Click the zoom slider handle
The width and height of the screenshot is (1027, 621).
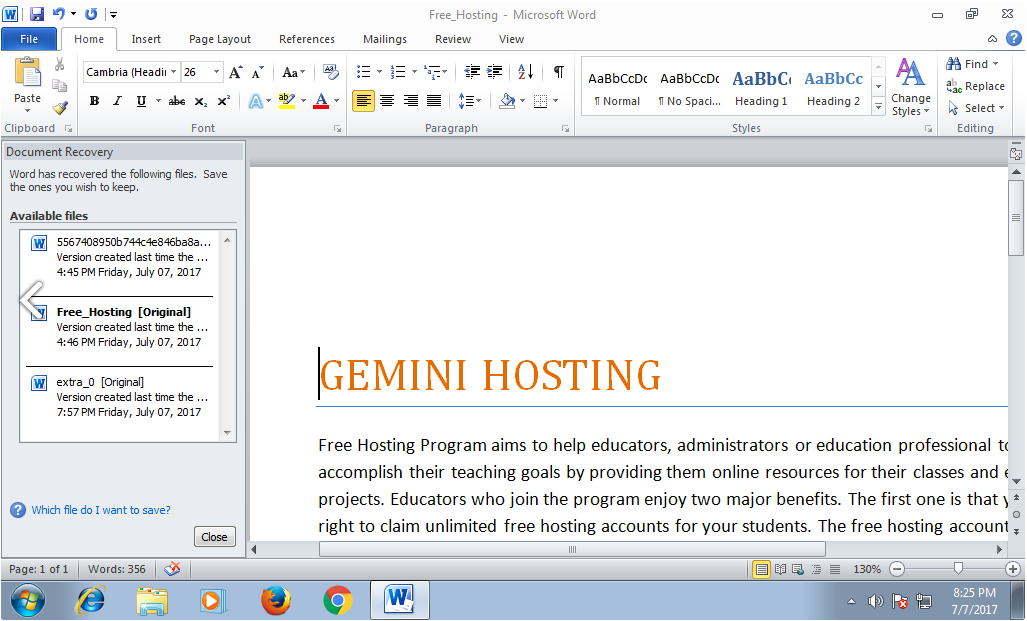click(958, 569)
